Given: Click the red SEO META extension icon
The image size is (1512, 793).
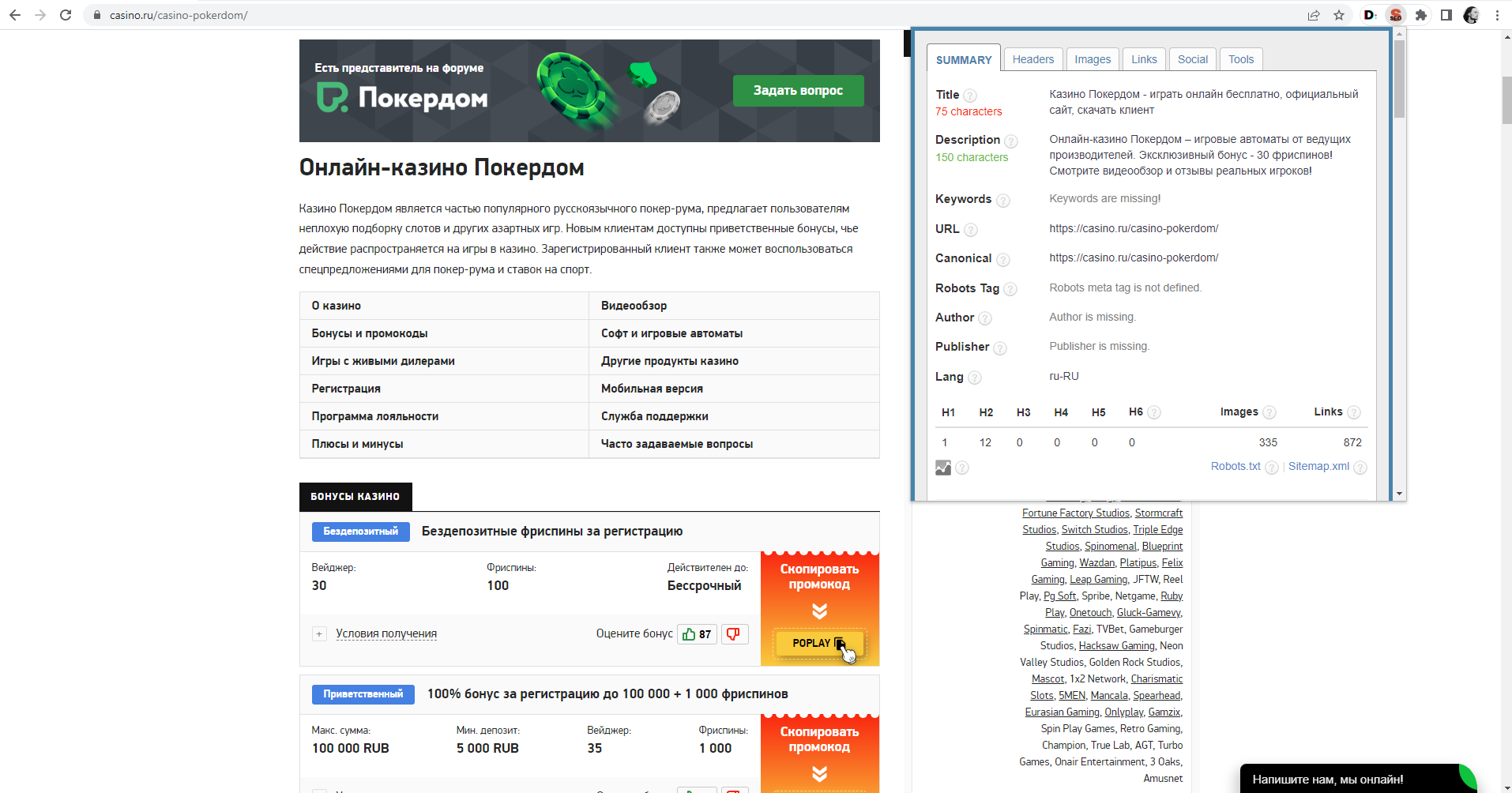Looking at the screenshot, I should tap(1396, 15).
